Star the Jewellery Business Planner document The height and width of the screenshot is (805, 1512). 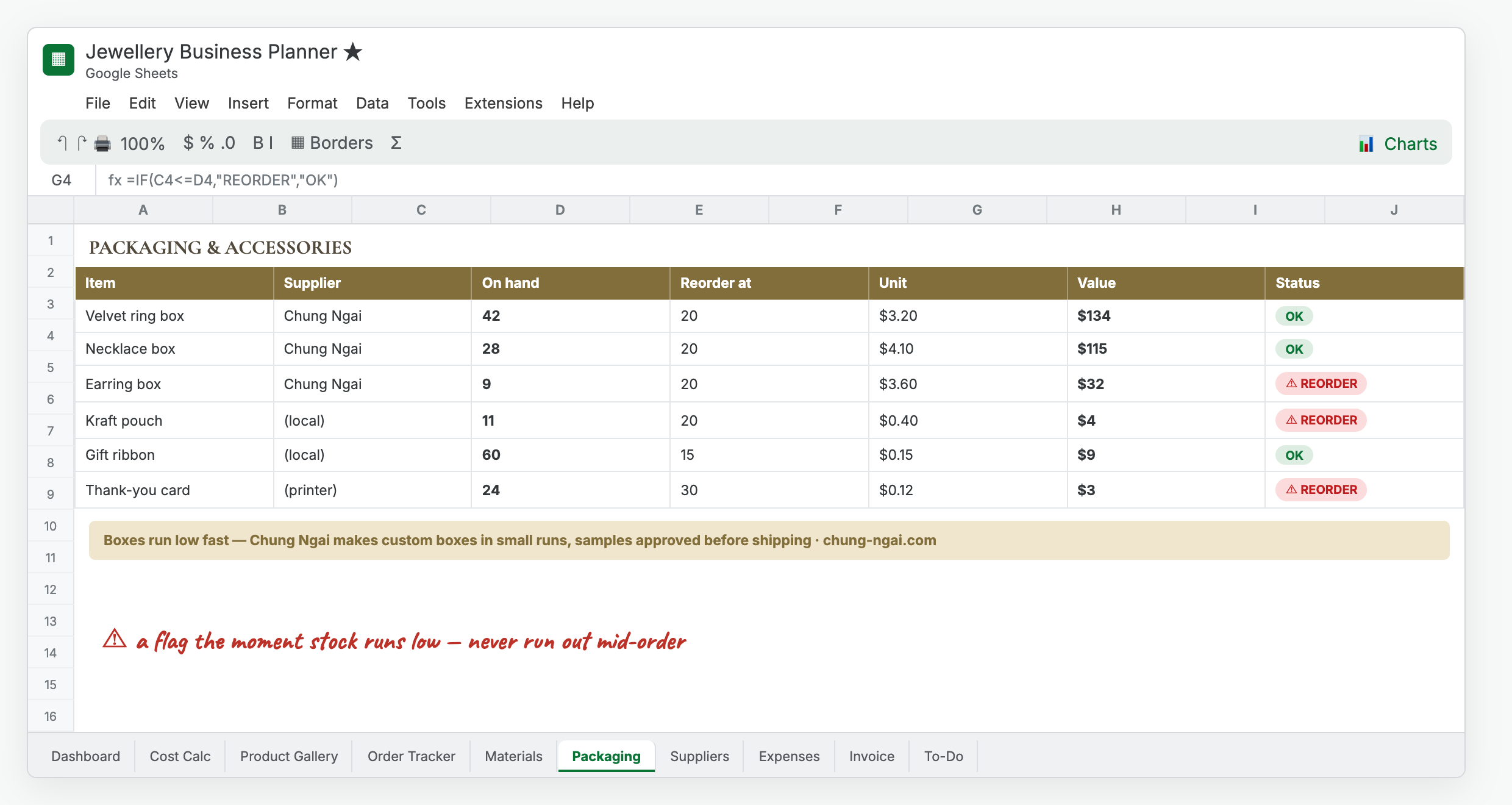353,52
